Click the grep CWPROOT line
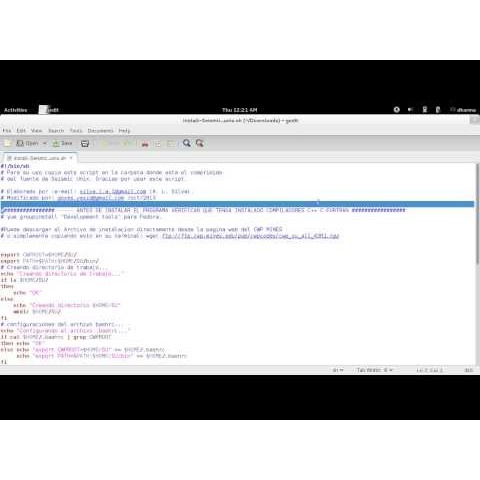 point(56,337)
